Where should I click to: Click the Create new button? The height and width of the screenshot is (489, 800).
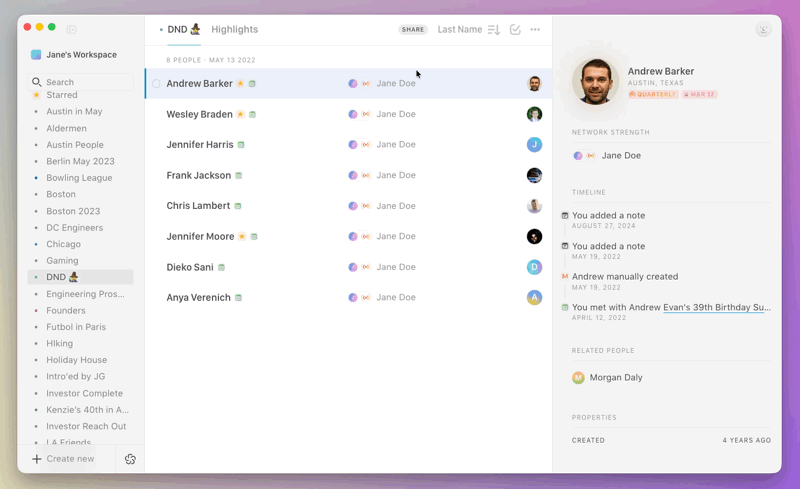pos(63,459)
